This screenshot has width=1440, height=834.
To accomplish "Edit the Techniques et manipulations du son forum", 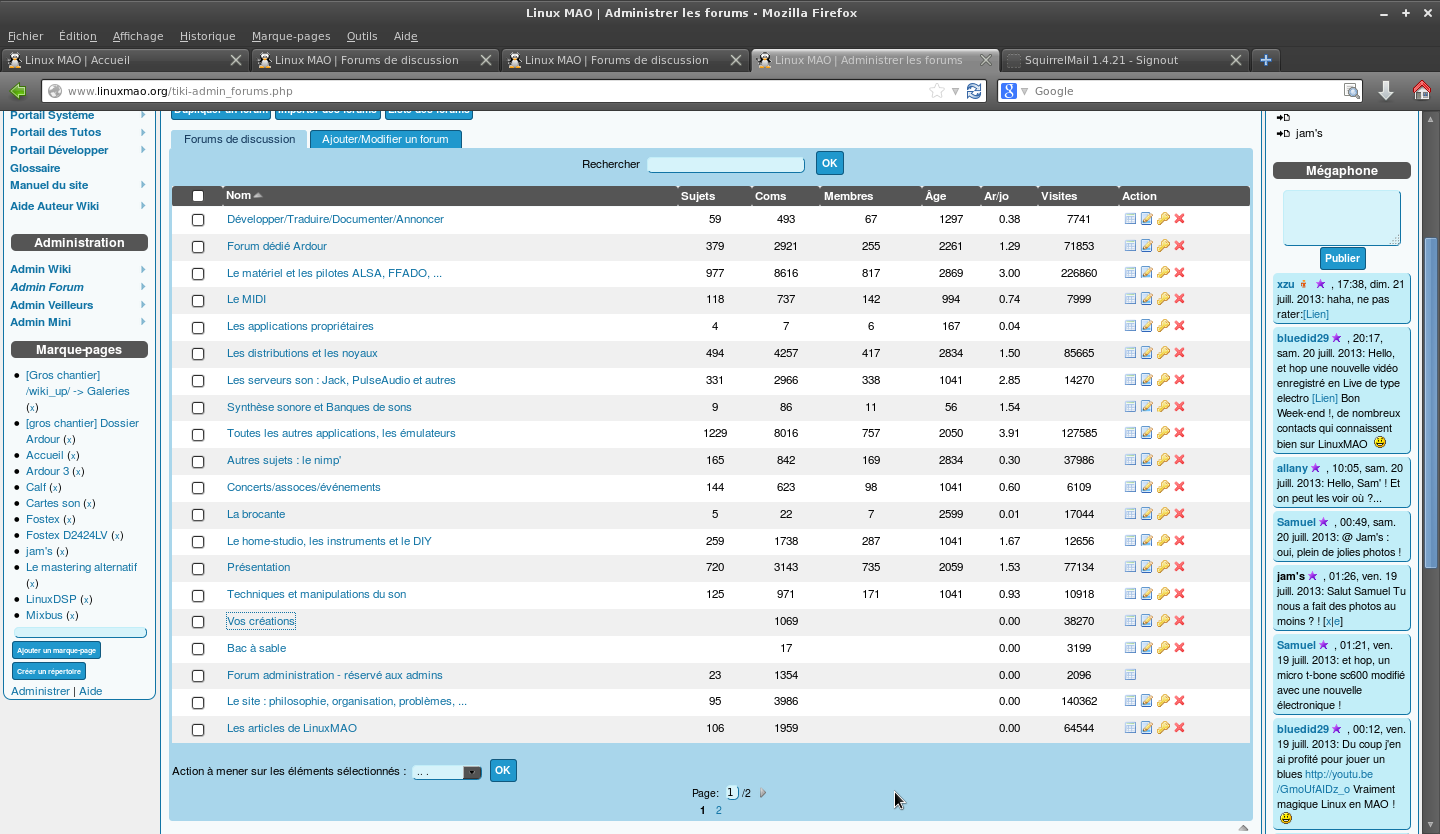I will tap(1147, 594).
